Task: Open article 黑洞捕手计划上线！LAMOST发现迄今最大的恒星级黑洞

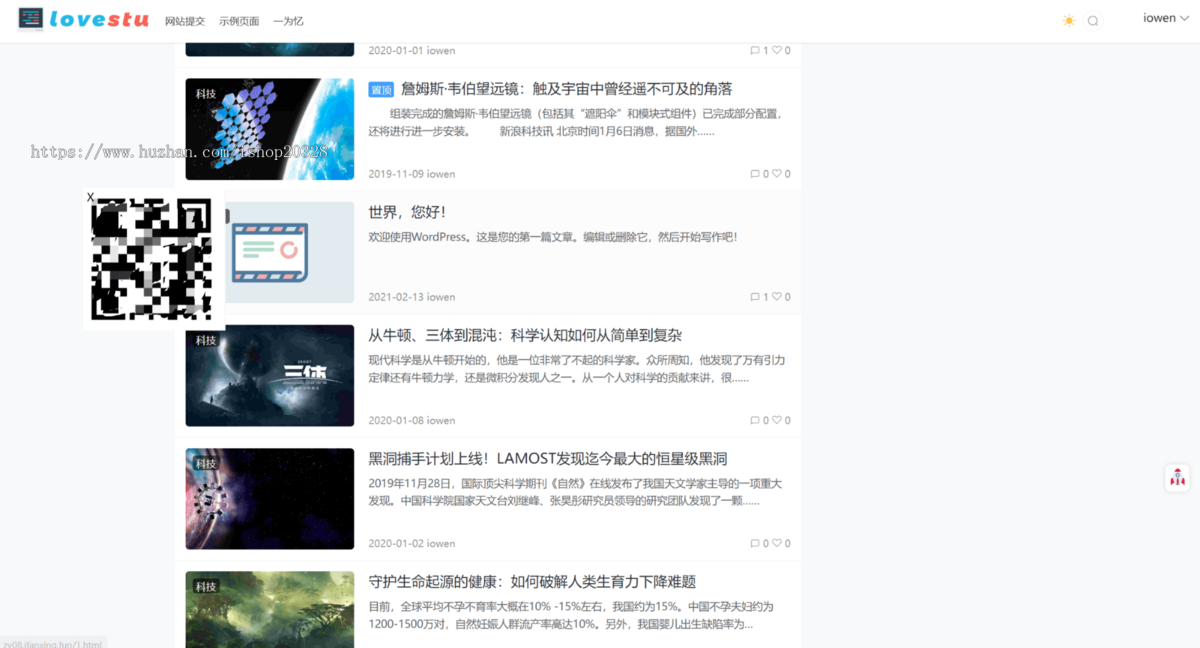Action: [x=548, y=459]
